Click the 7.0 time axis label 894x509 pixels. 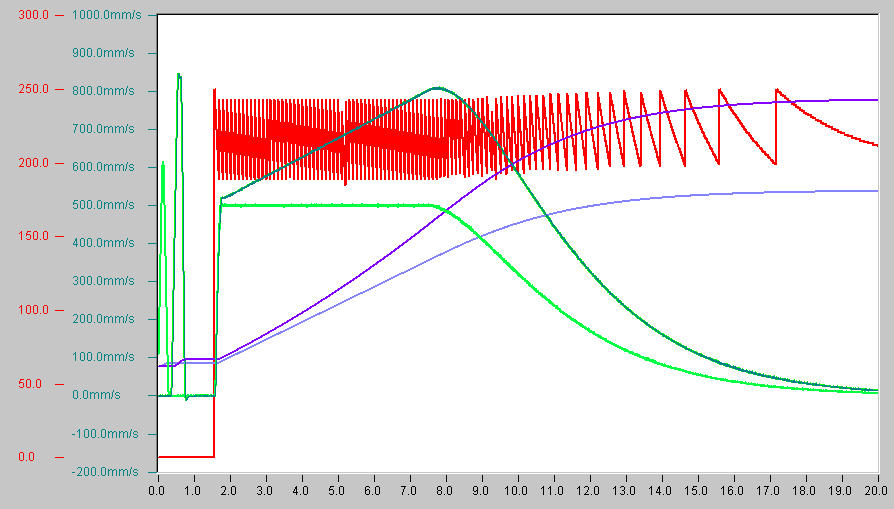point(409,491)
